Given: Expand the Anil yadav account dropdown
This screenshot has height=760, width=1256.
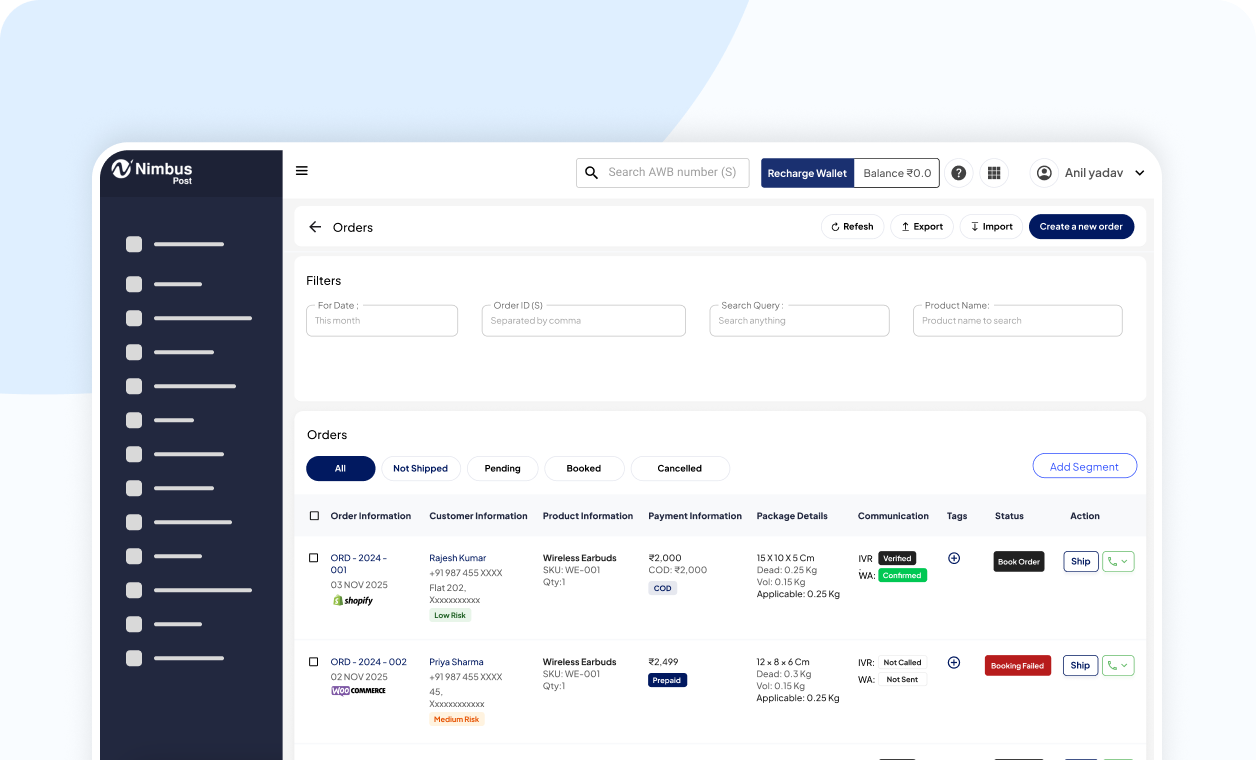Looking at the screenshot, I should 1139,173.
